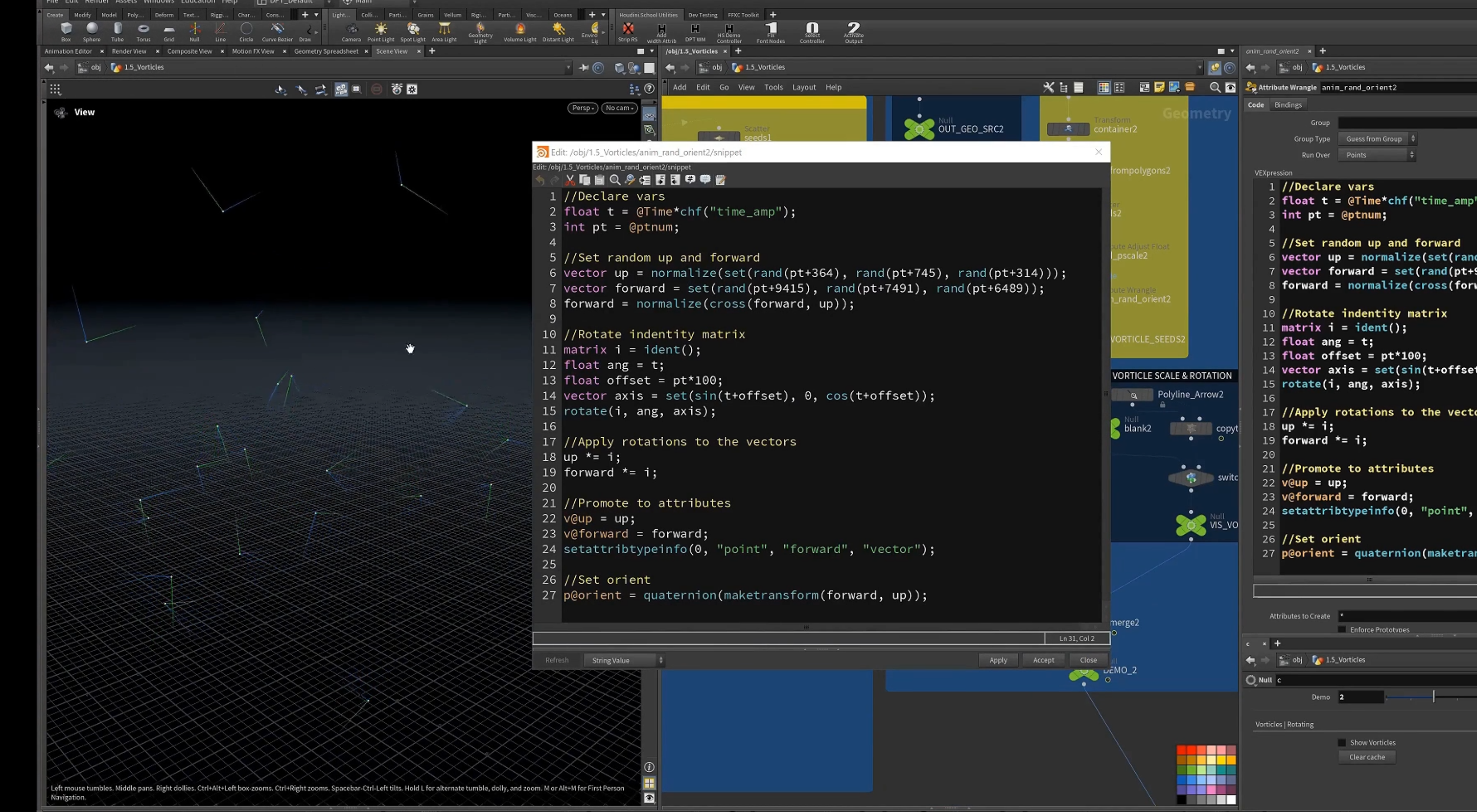This screenshot has width=1477, height=812.
Task: Select the OUT_GEO_SRC2 null node
Action: point(919,129)
